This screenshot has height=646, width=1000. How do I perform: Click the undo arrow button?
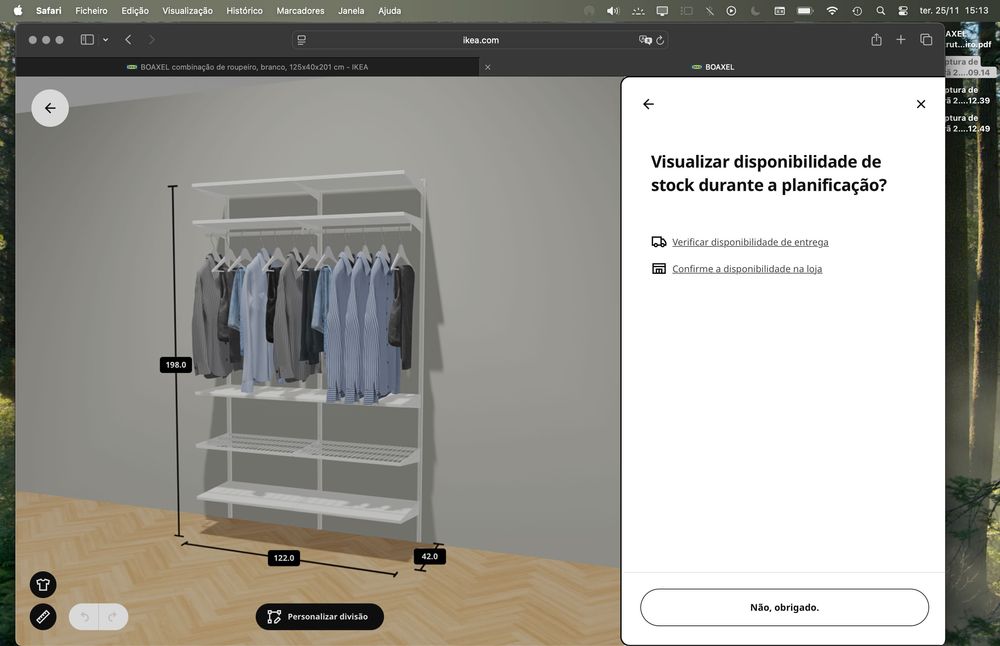(84, 617)
